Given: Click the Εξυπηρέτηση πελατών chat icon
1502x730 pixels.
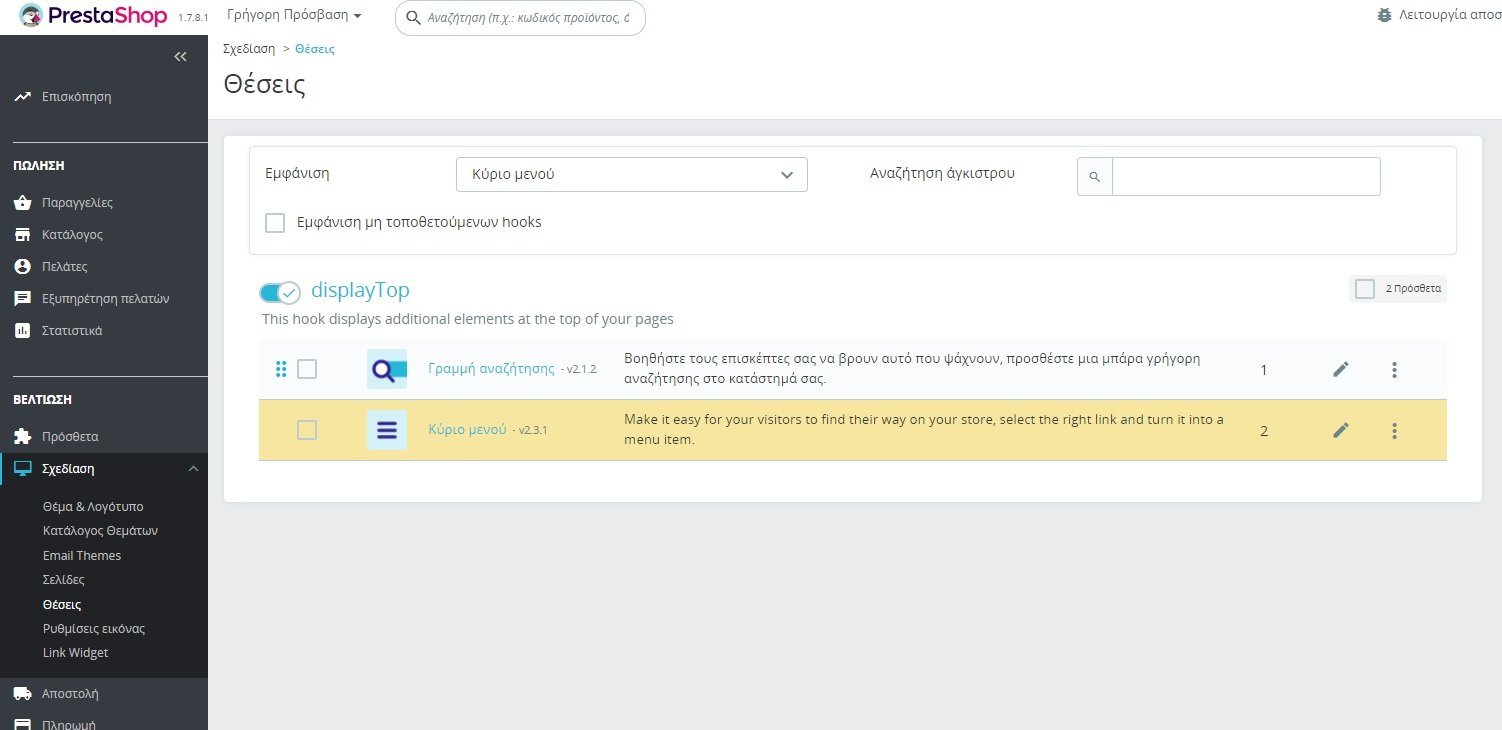Looking at the screenshot, I should point(22,299).
